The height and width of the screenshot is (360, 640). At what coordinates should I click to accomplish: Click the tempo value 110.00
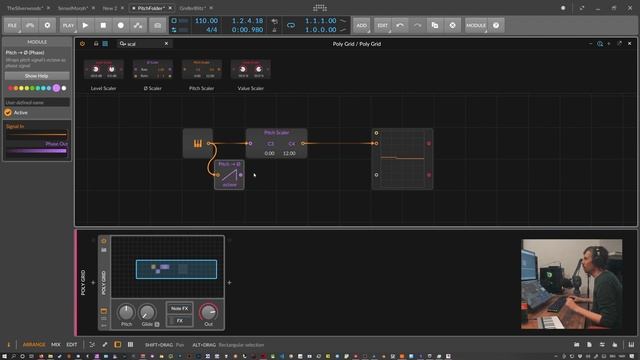206,21
